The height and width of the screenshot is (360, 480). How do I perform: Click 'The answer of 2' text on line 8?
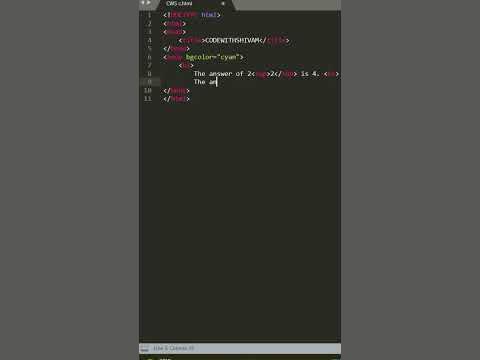[x=223, y=74]
